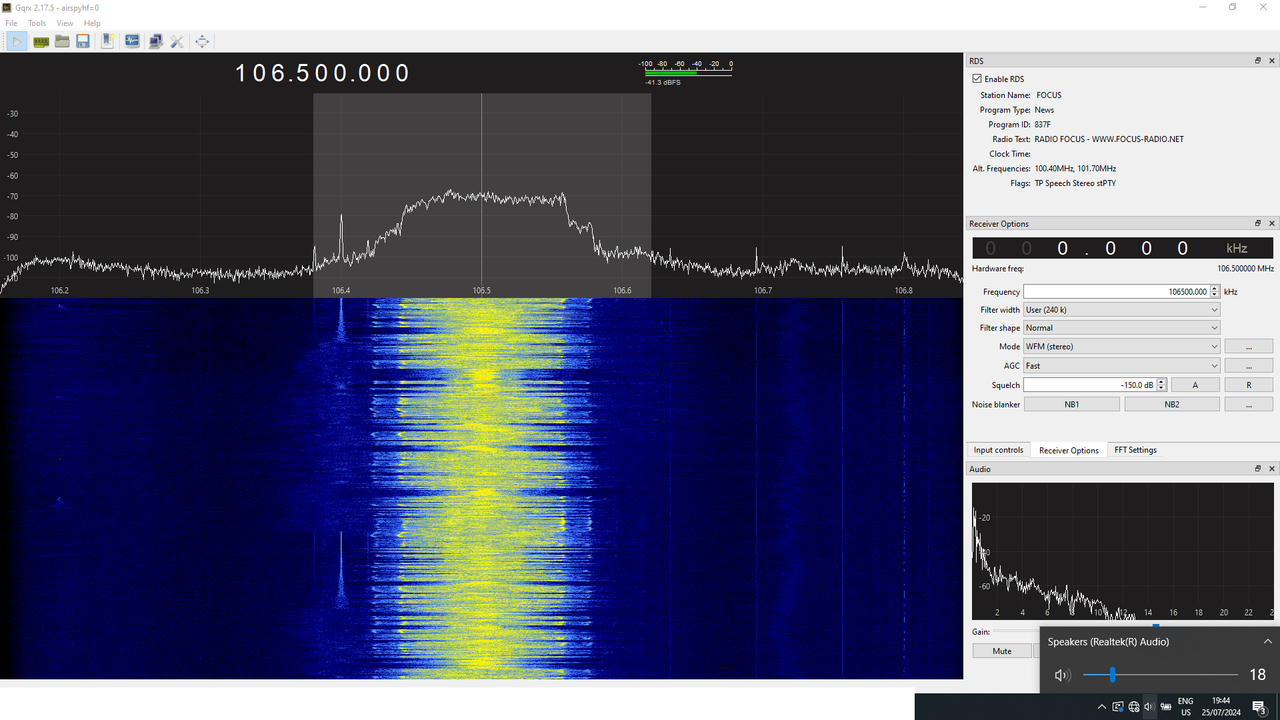Click the save settings floppy disk icon

[x=83, y=41]
